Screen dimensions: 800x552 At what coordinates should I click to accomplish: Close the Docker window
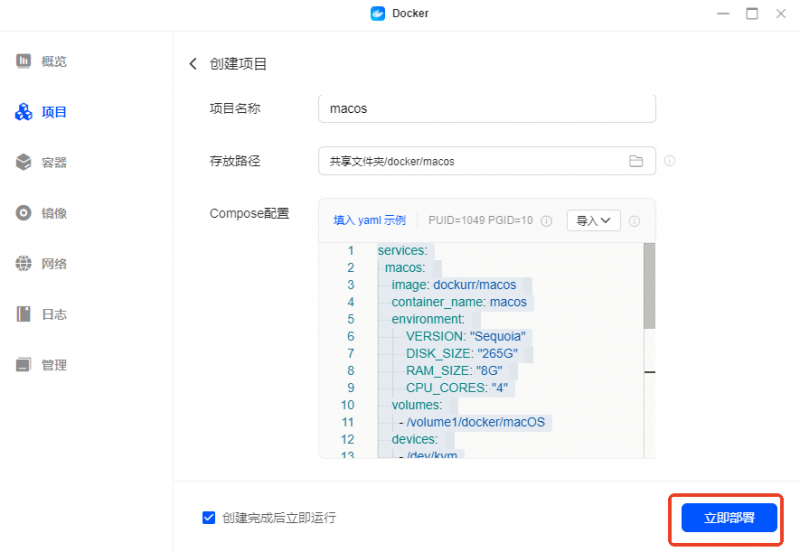(781, 13)
